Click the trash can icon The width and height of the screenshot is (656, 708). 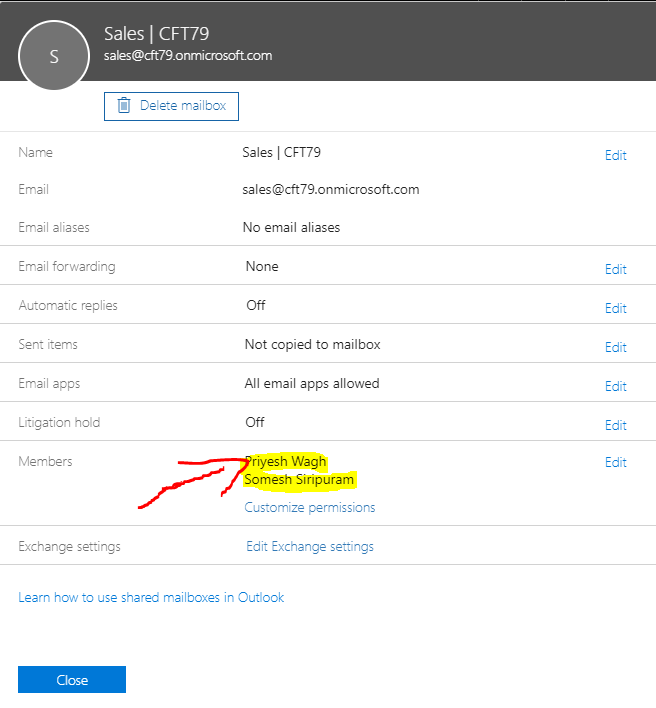(124, 106)
